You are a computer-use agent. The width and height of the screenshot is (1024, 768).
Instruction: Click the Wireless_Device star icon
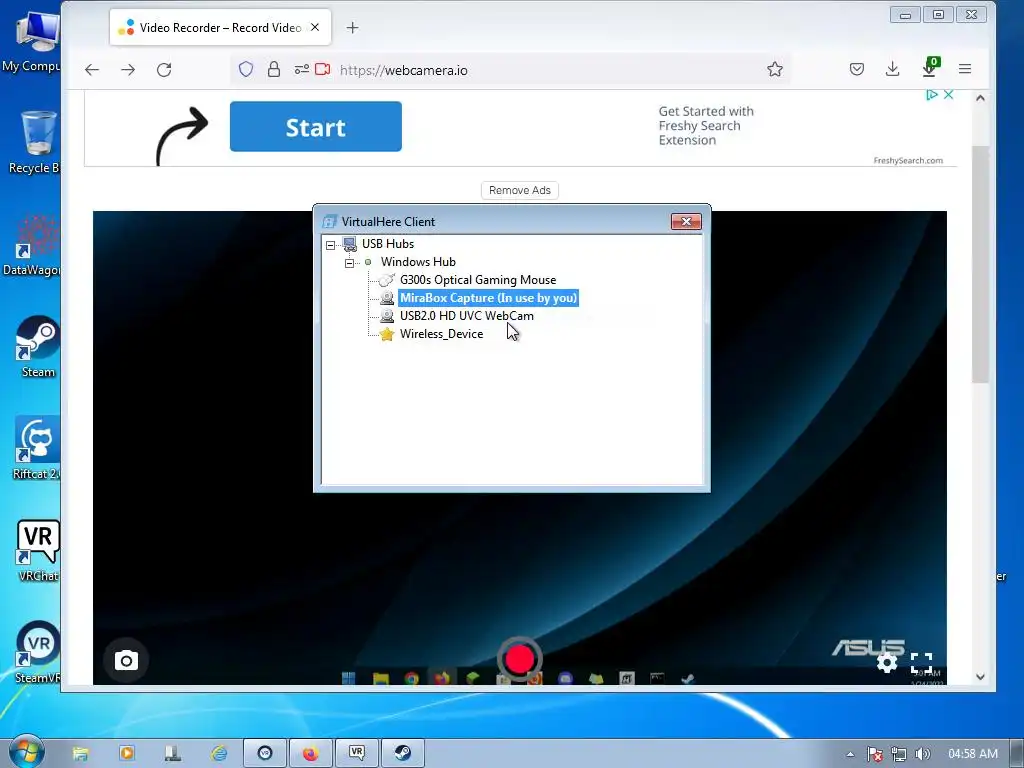pos(387,334)
